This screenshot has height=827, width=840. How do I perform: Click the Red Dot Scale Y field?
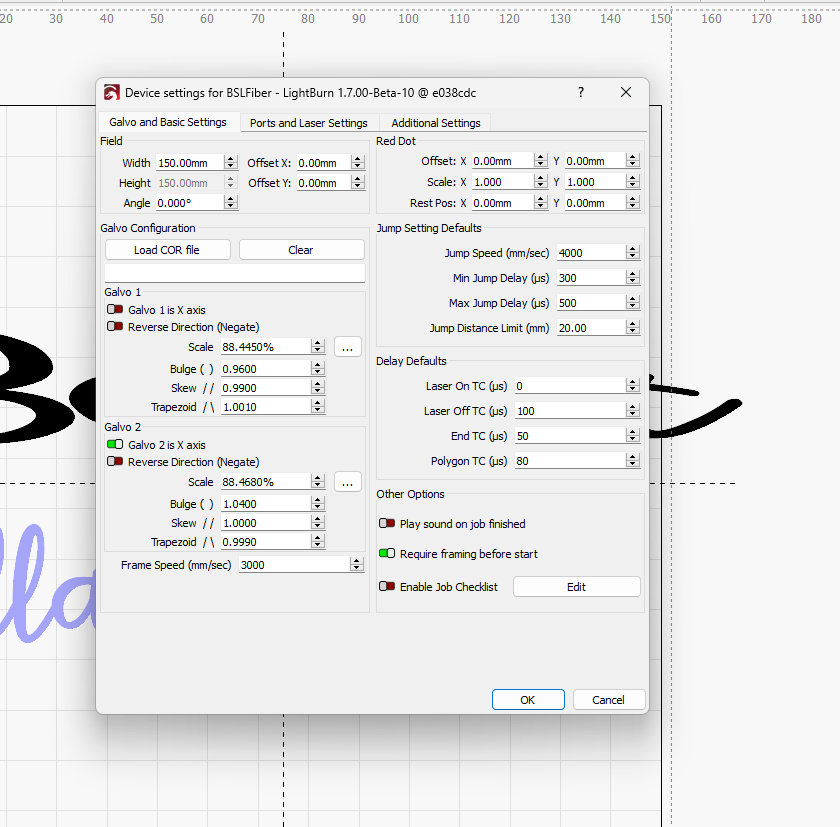596,182
